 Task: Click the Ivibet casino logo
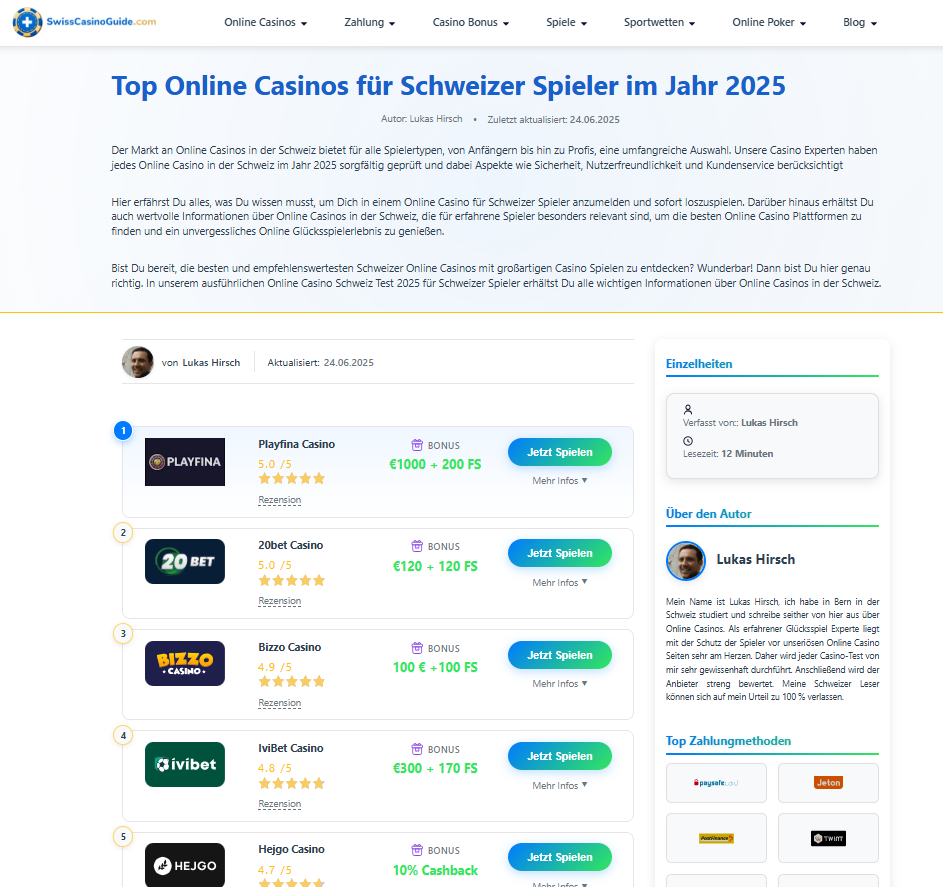[x=185, y=764]
